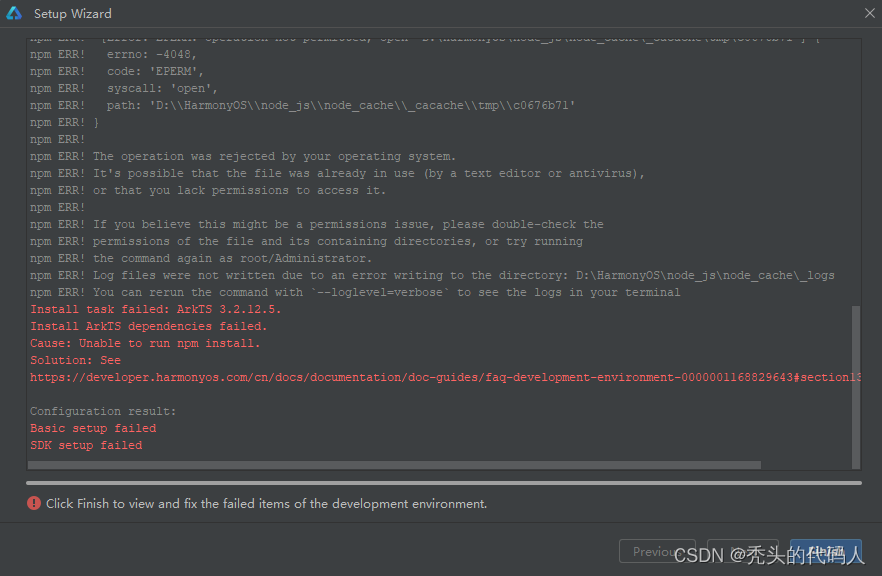Viewport: 882px width, 576px height.
Task: Click the "code: 'EPERM'," log line
Action: 117,71
